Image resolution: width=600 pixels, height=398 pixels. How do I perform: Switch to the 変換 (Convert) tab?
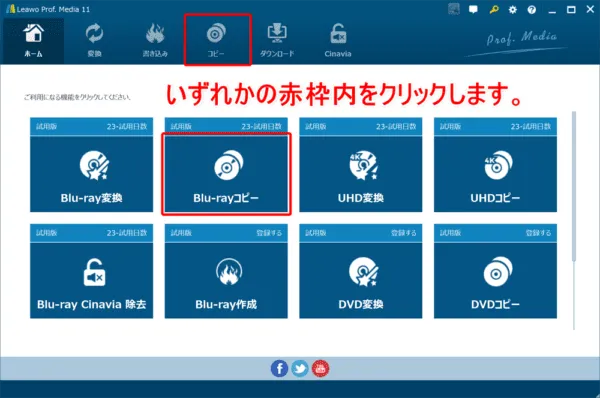[94, 41]
